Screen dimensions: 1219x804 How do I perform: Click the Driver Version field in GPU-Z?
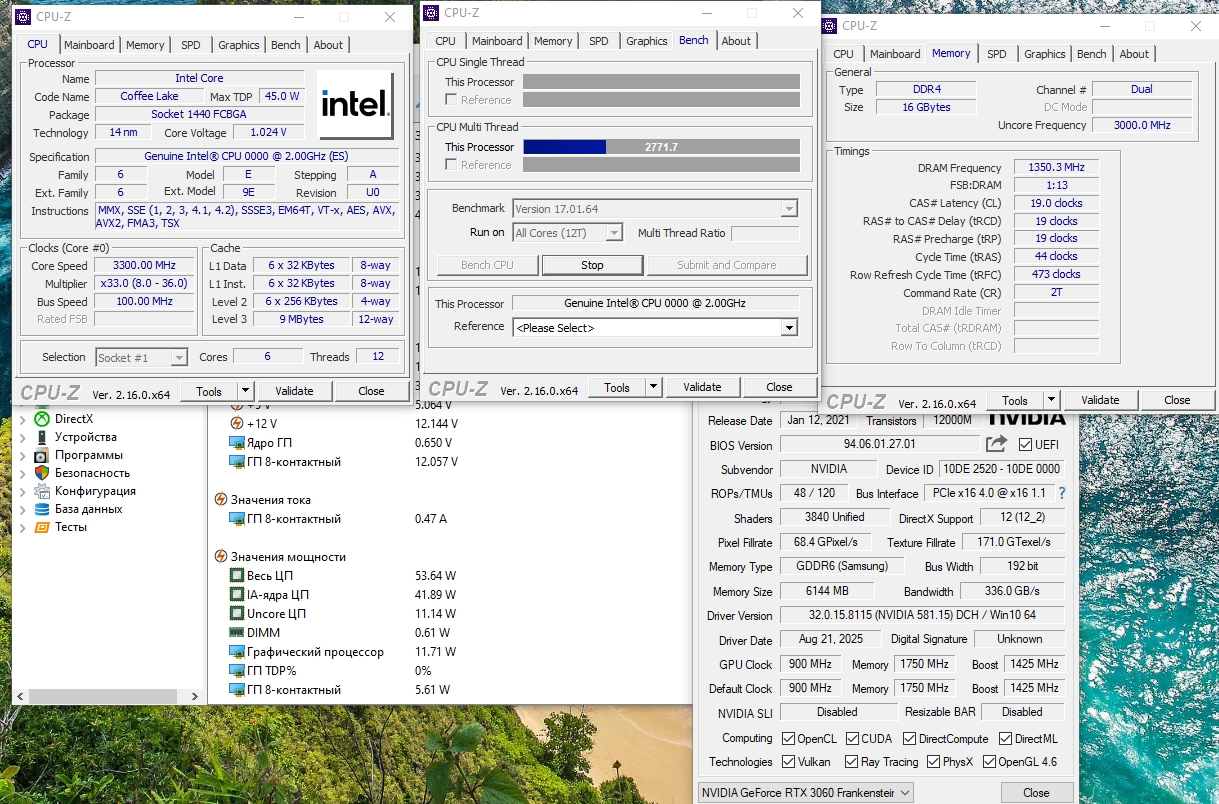(x=922, y=616)
